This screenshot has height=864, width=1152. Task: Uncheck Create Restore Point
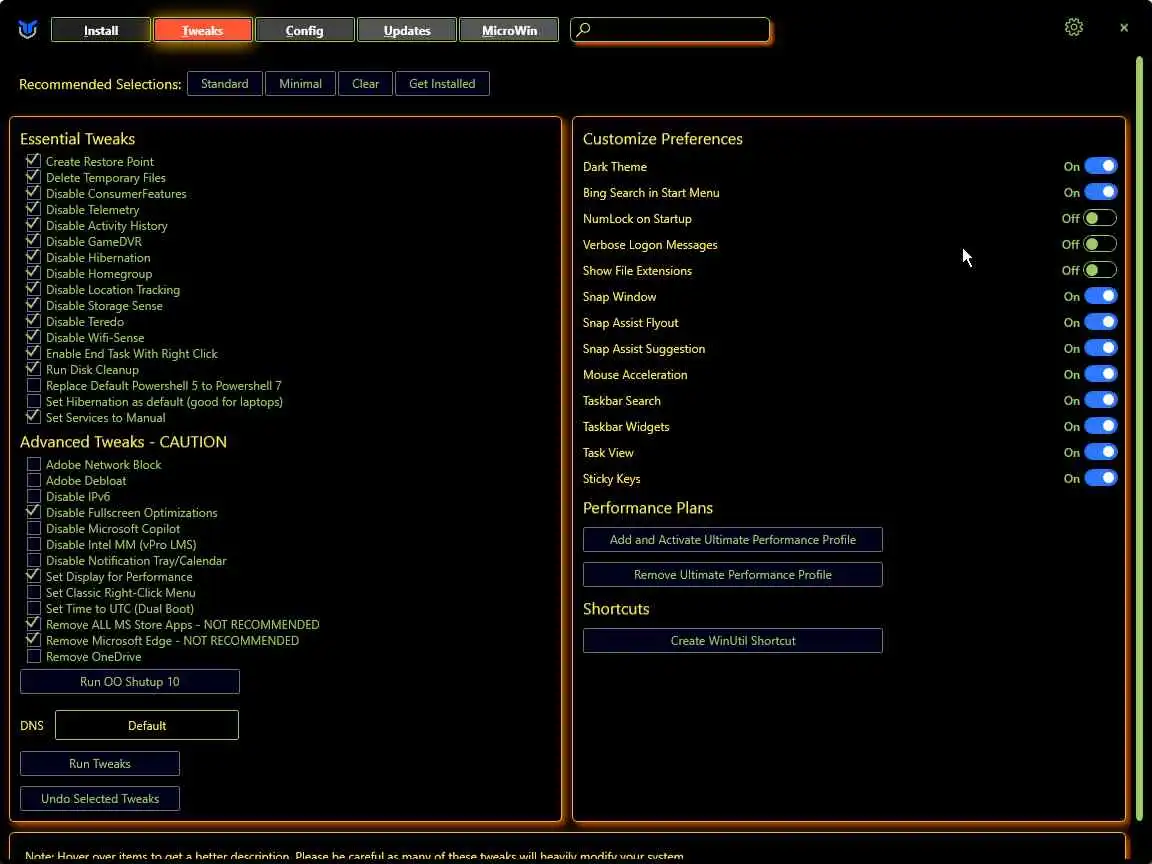coord(33,161)
